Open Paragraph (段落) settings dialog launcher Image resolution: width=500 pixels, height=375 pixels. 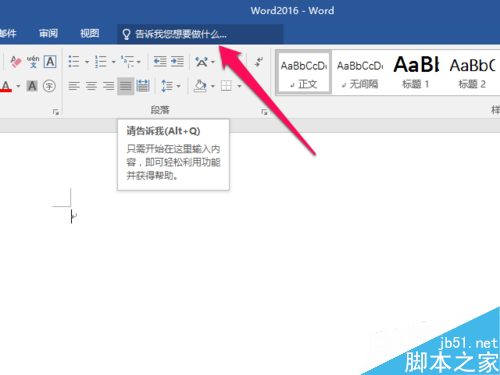264,112
